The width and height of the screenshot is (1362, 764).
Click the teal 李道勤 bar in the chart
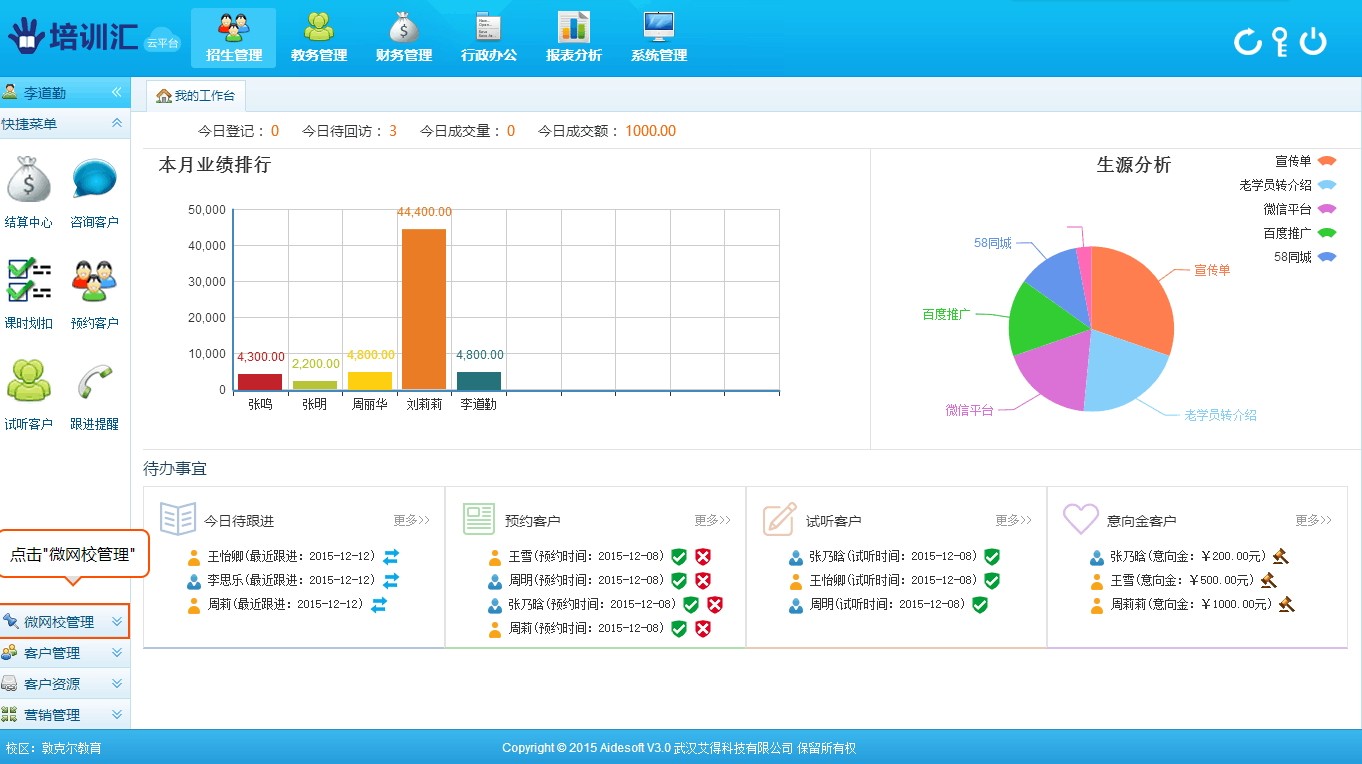[x=479, y=381]
